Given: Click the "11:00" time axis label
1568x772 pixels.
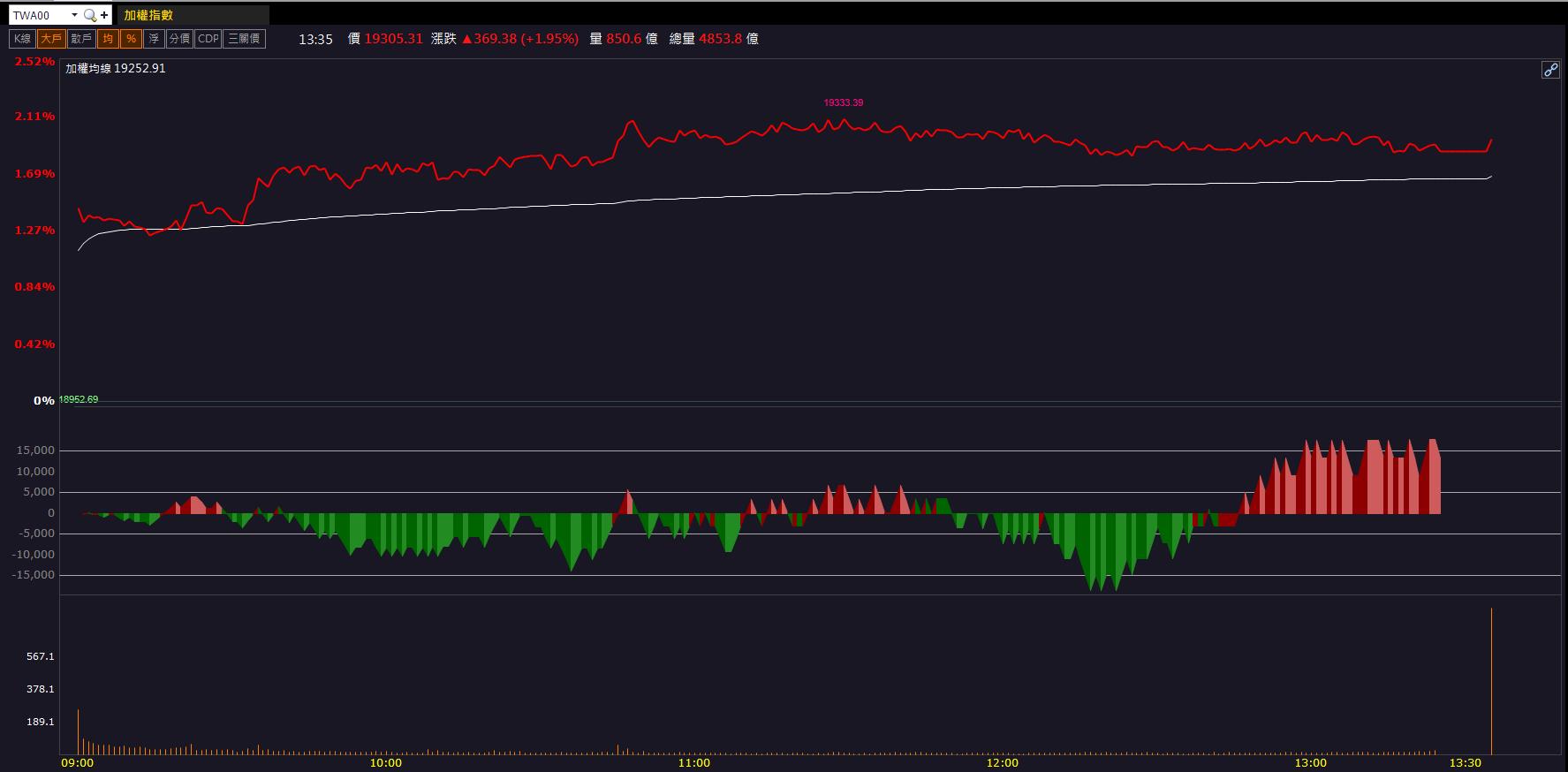Looking at the screenshot, I should (693, 763).
